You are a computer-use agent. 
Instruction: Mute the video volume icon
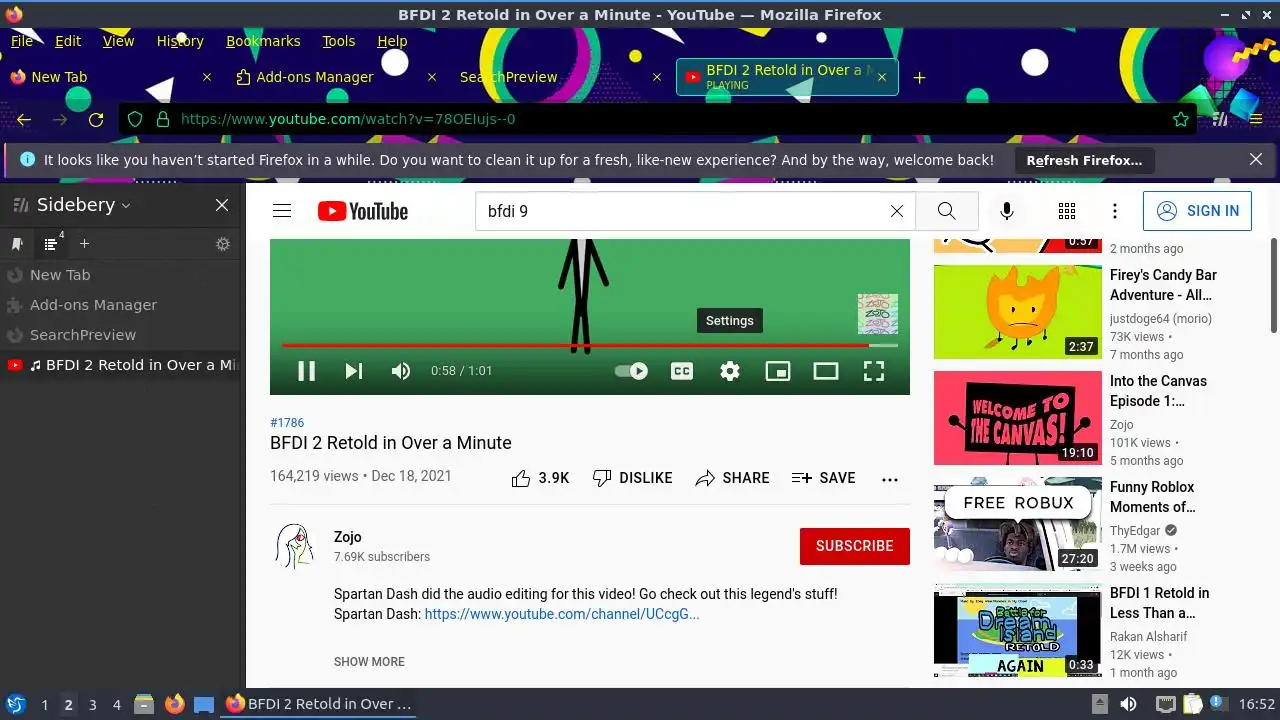click(401, 371)
